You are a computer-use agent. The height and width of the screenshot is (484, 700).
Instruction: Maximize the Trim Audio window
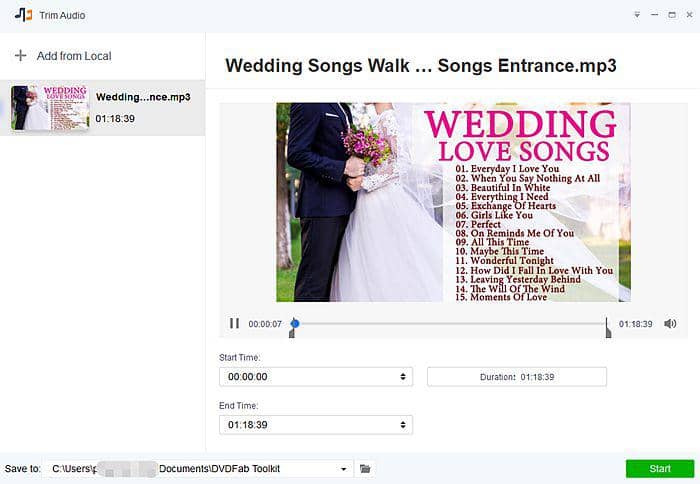(x=672, y=15)
